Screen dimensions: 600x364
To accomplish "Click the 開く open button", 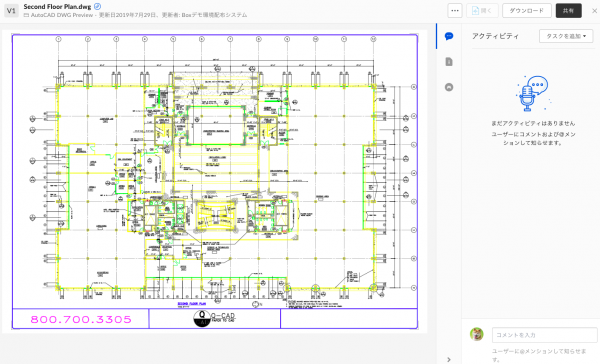I will (482, 11).
